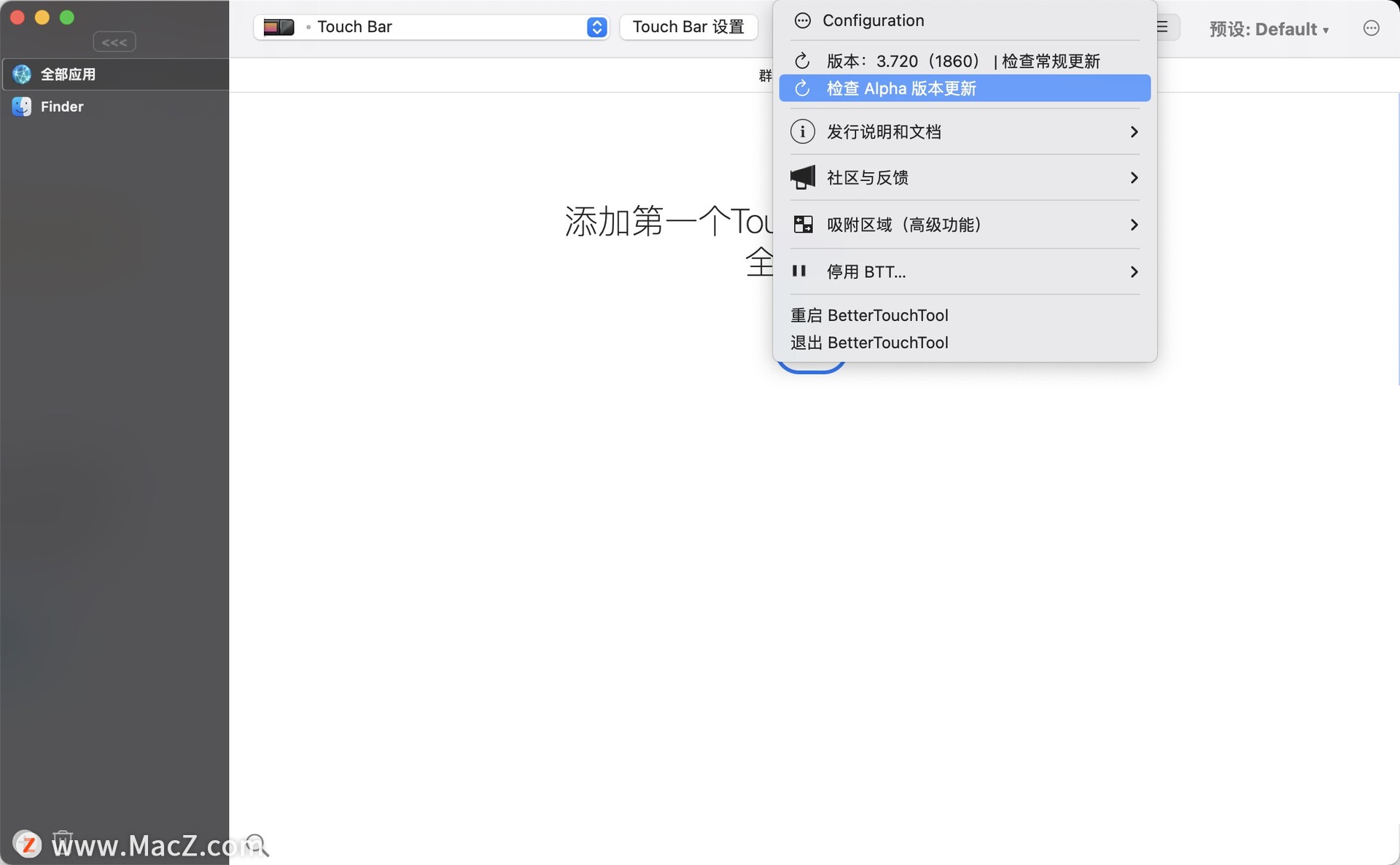Open the 预设: Default preset dropdown

click(x=1269, y=29)
